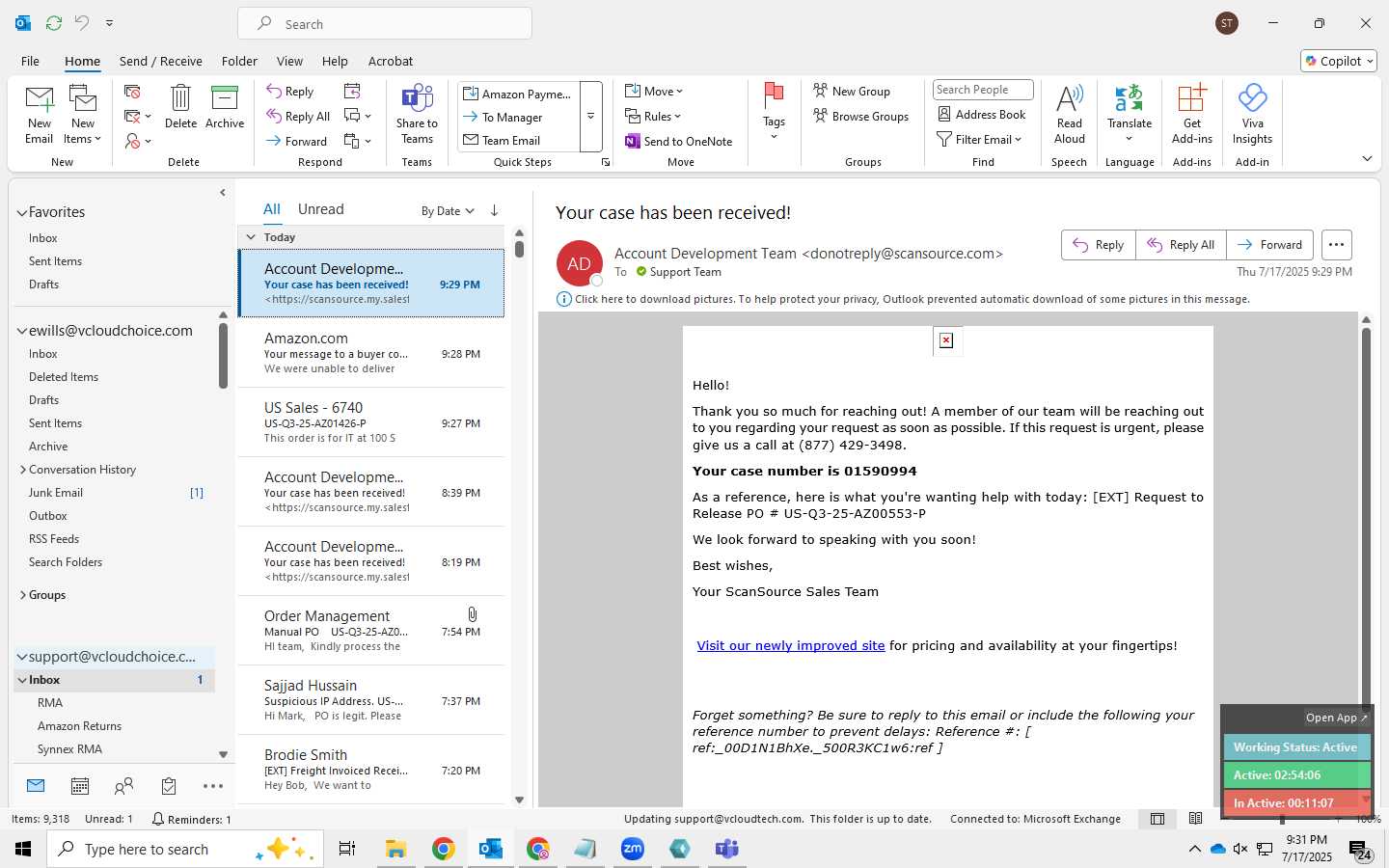Reverse sort order arrow in message list
Screen dimensions: 1389x868
[x=494, y=210]
